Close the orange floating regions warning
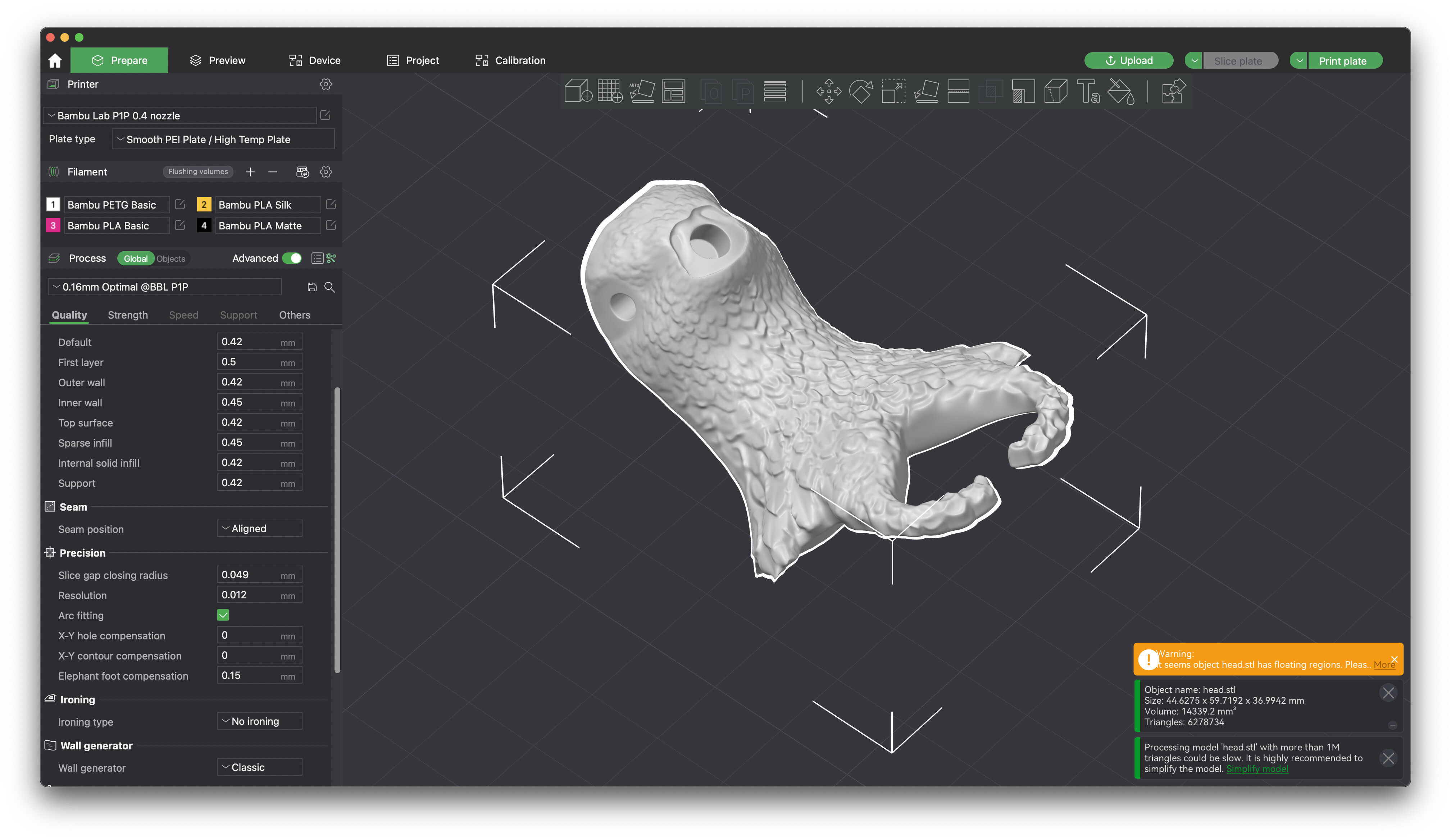 pos(1394,659)
